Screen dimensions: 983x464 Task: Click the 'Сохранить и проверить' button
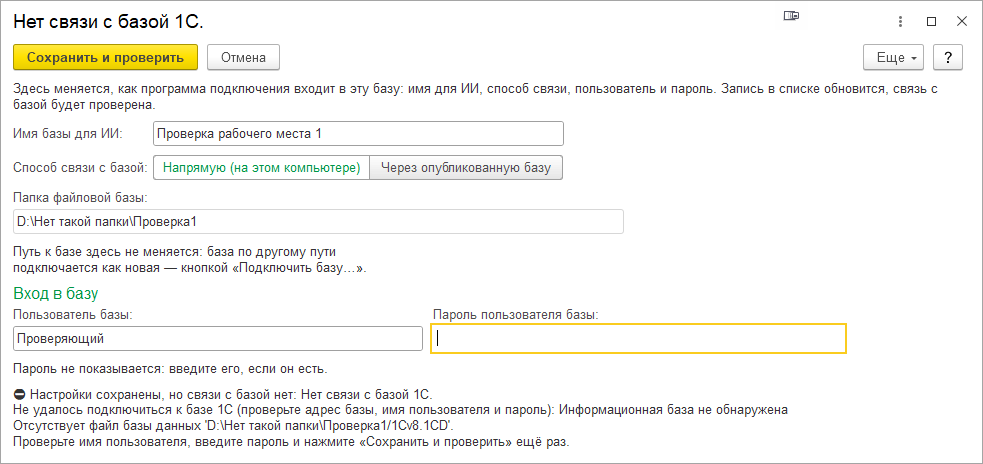pyautogui.click(x=105, y=57)
